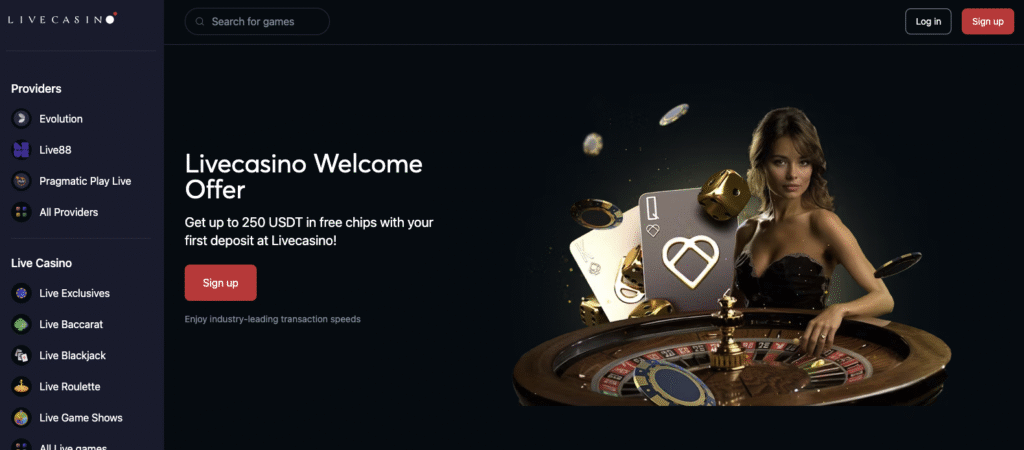Click the Evolution provider icon
1024x450 pixels.
(x=22, y=119)
